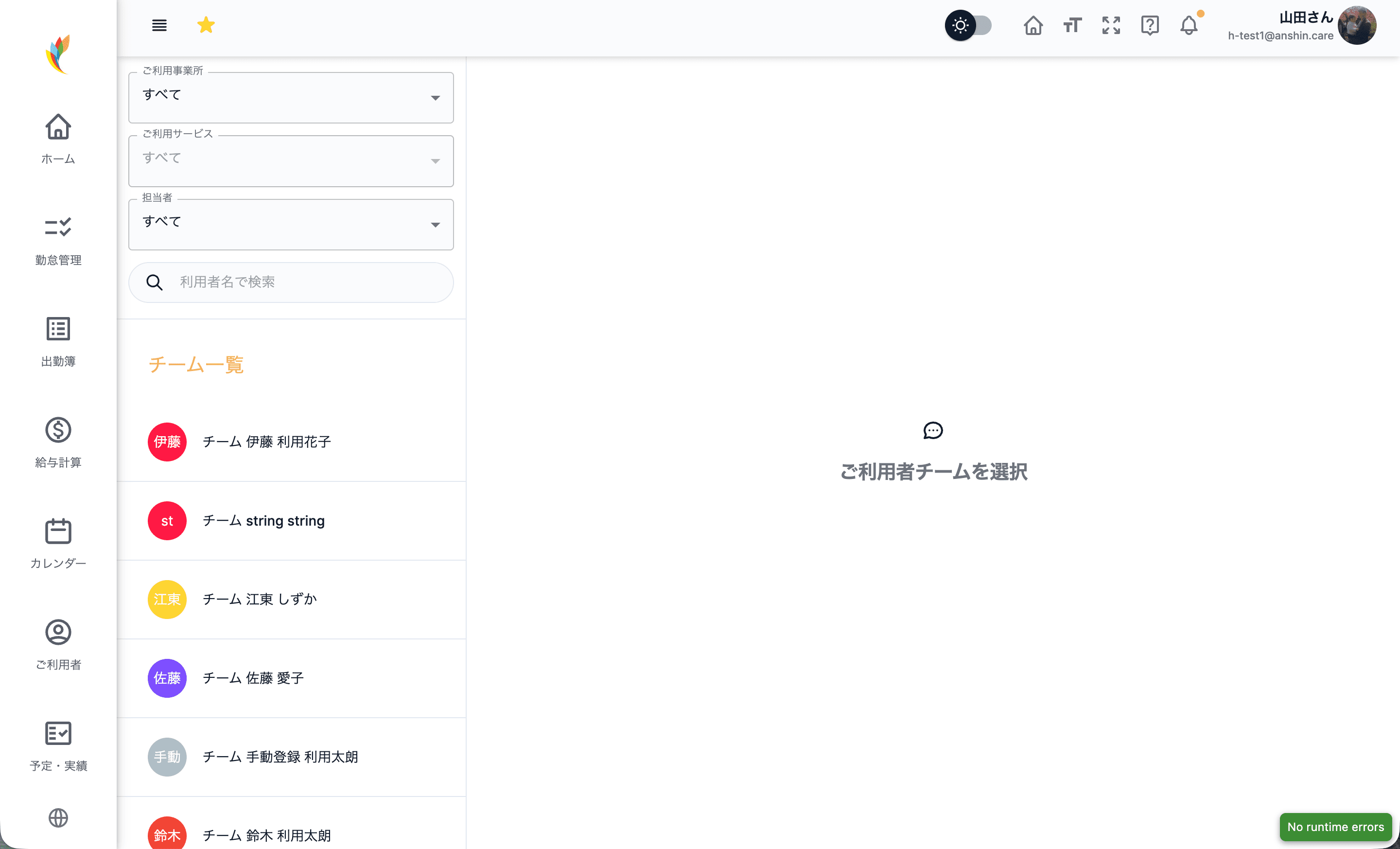The image size is (1400, 849).
Task: Select チーム 江東 しずか
Action: pos(291,600)
